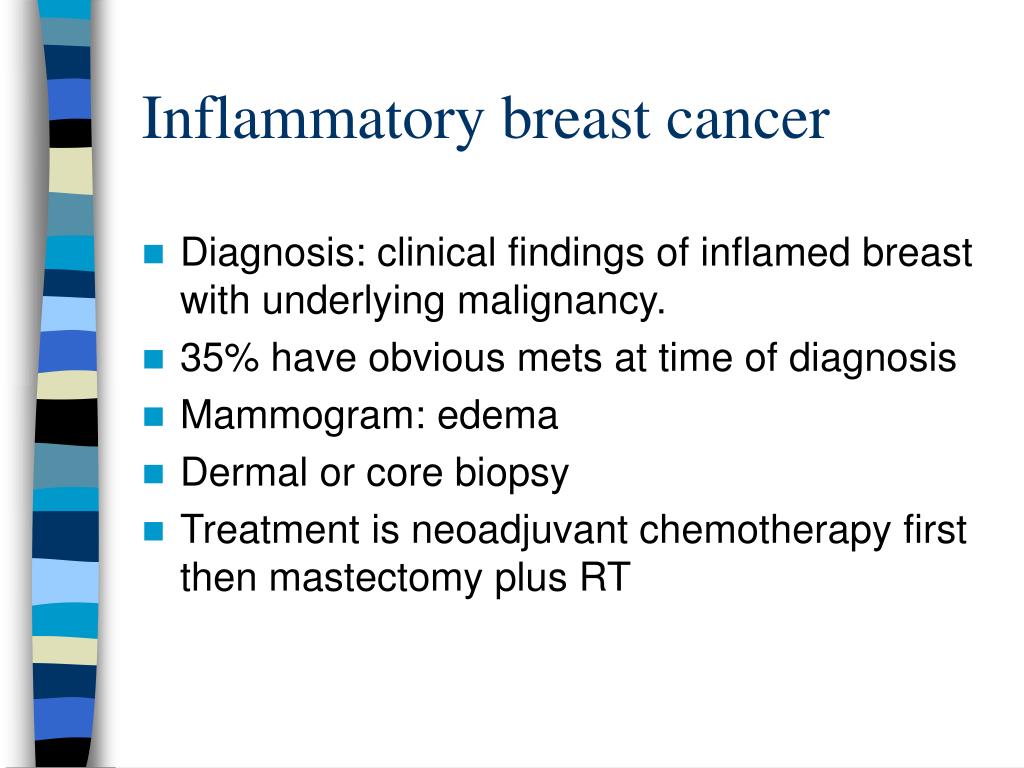This screenshot has height=768, width=1024.
Task: Click the then mastectomy plus RT line
Action: pos(405,579)
